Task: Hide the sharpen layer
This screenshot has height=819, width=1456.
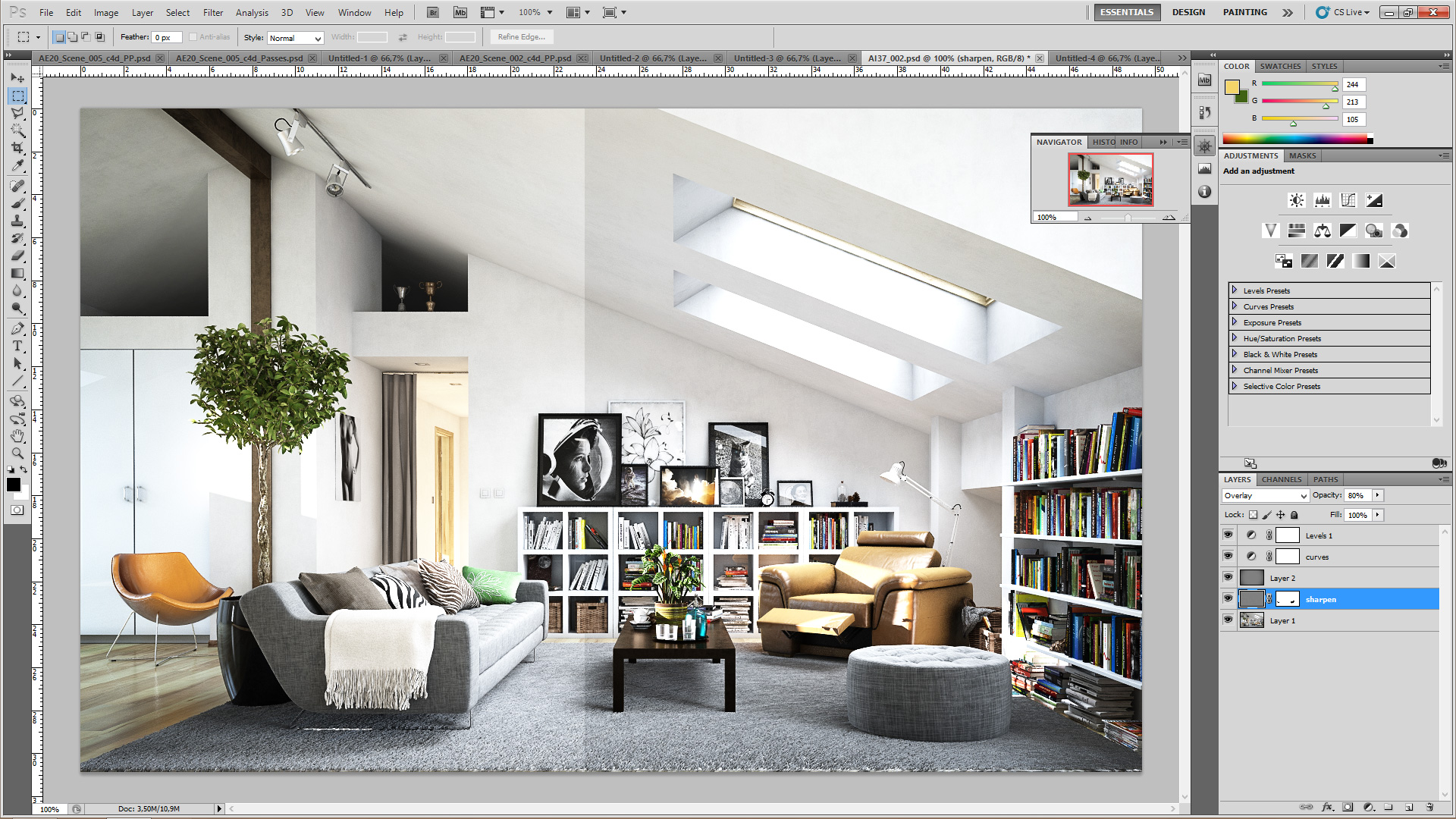Action: pos(1228,598)
